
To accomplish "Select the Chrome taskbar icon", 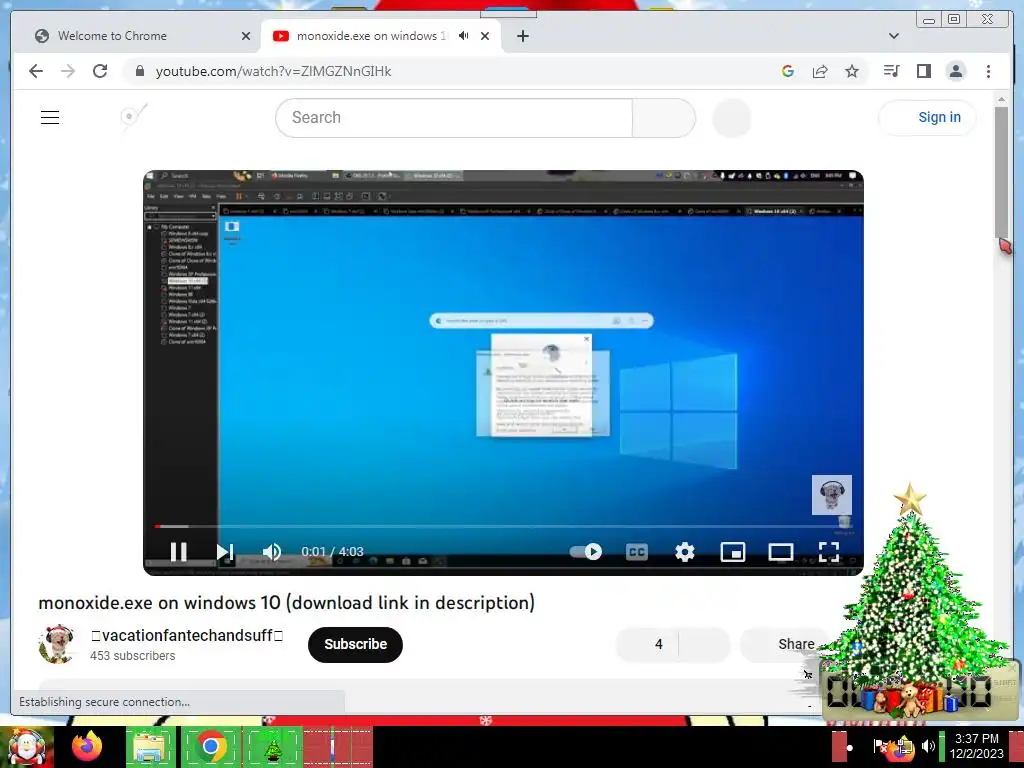I will point(210,746).
